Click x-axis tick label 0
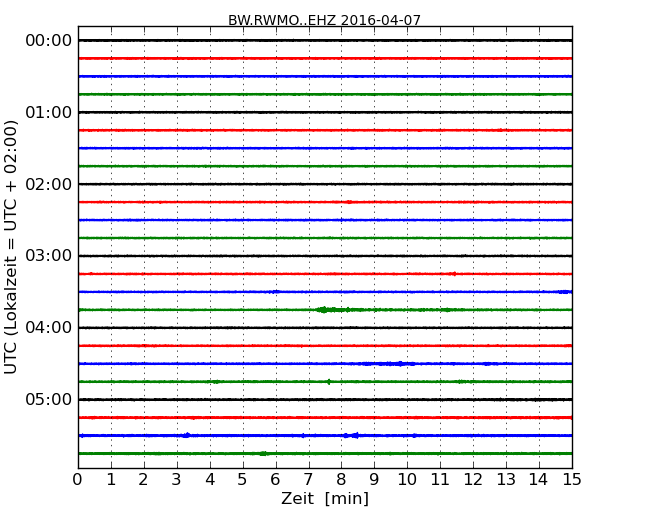This screenshot has height=520, width=650. point(78,480)
